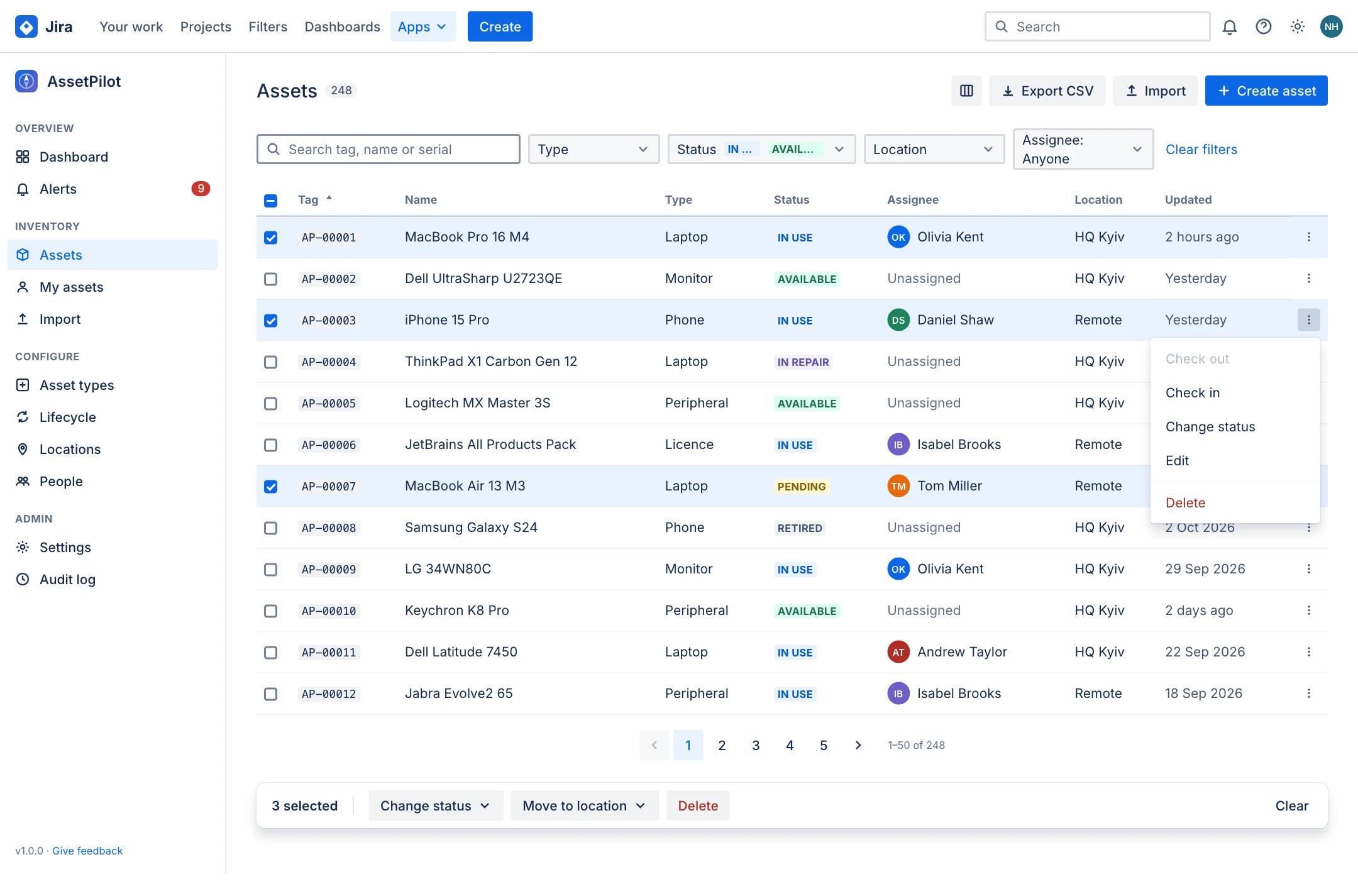Click the asset search tag, name or serial field

tap(388, 149)
